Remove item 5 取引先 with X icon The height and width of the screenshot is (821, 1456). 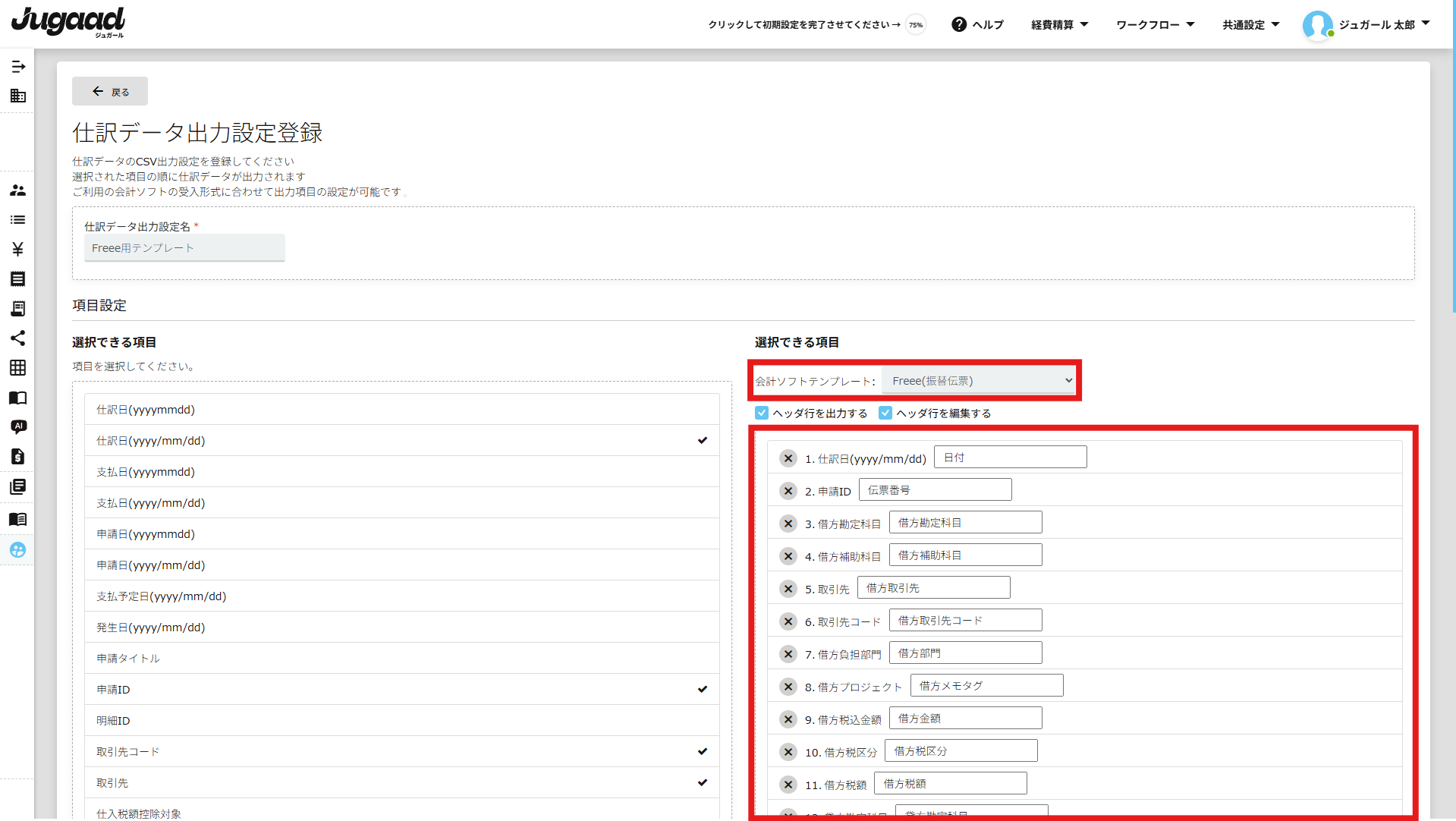pos(788,589)
